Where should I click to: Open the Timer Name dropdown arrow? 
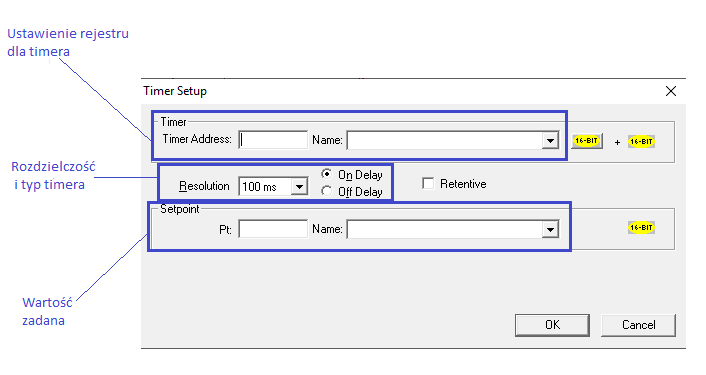[550, 140]
